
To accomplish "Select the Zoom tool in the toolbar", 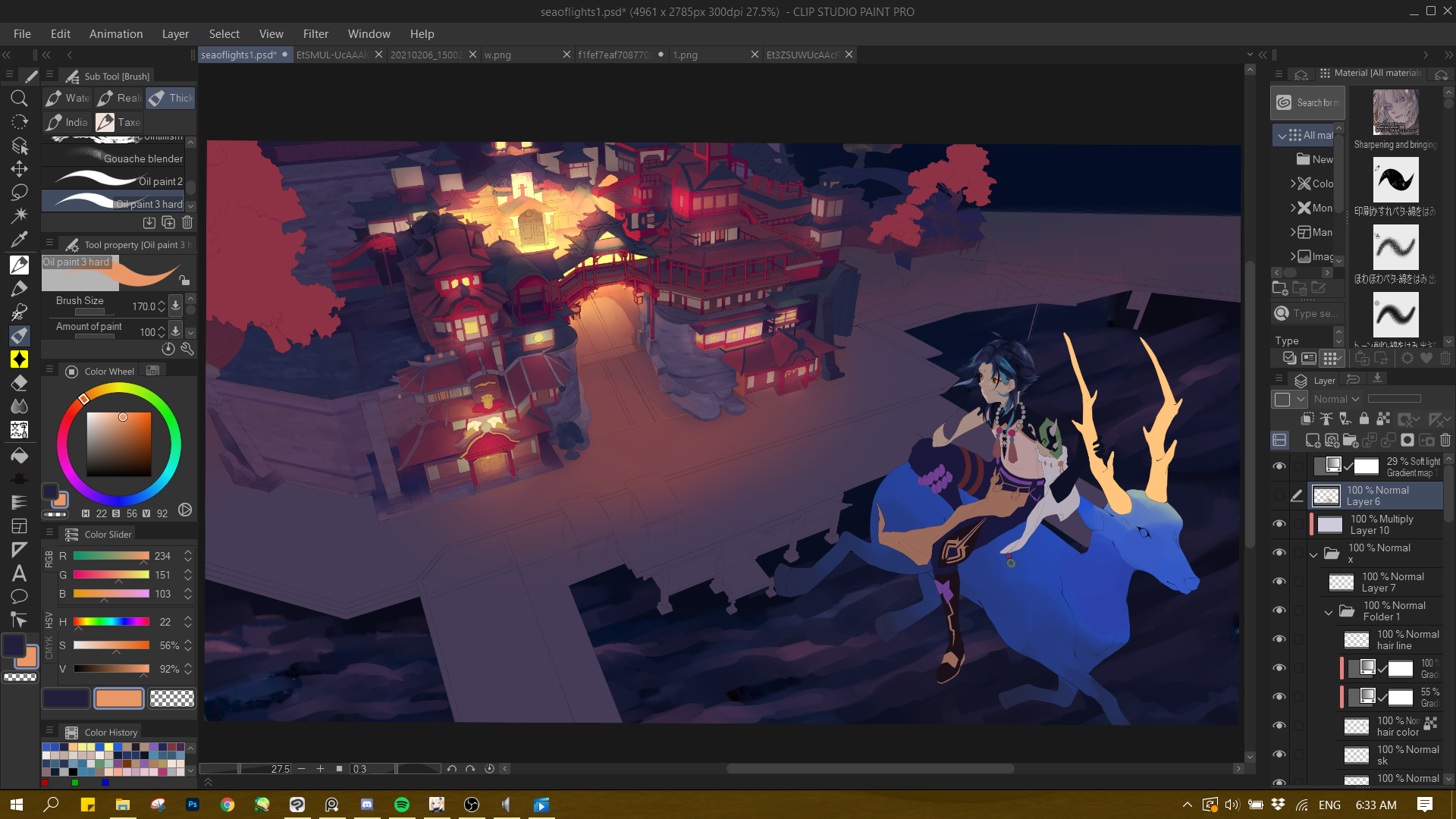I will pos(19,97).
